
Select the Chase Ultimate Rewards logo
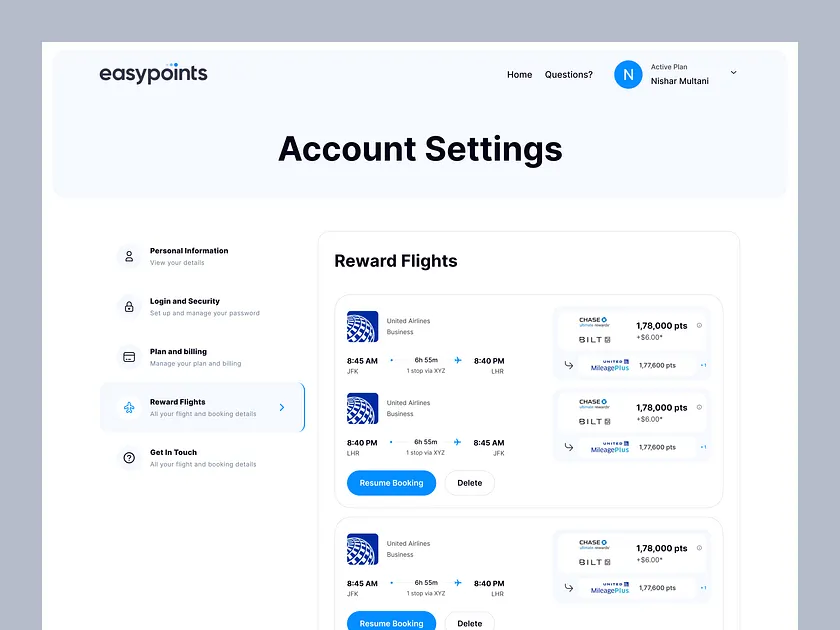pos(593,321)
